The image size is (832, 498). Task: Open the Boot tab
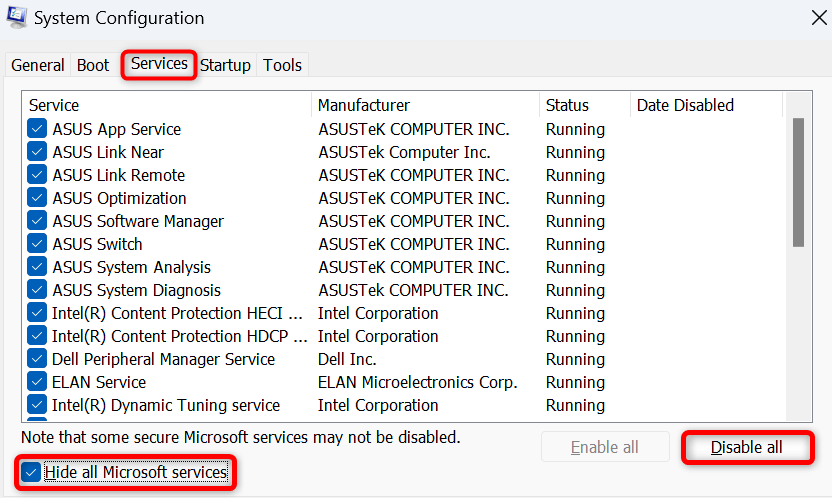[x=93, y=65]
